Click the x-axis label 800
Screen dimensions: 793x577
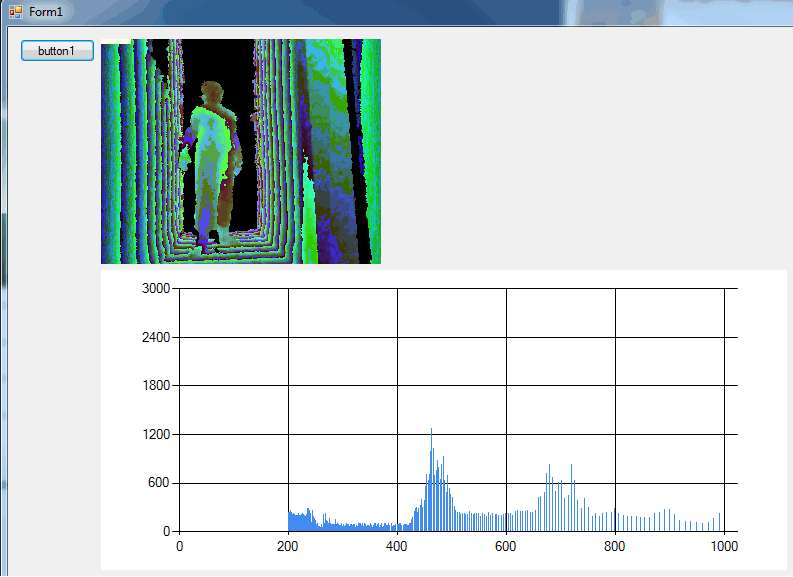pyautogui.click(x=614, y=547)
